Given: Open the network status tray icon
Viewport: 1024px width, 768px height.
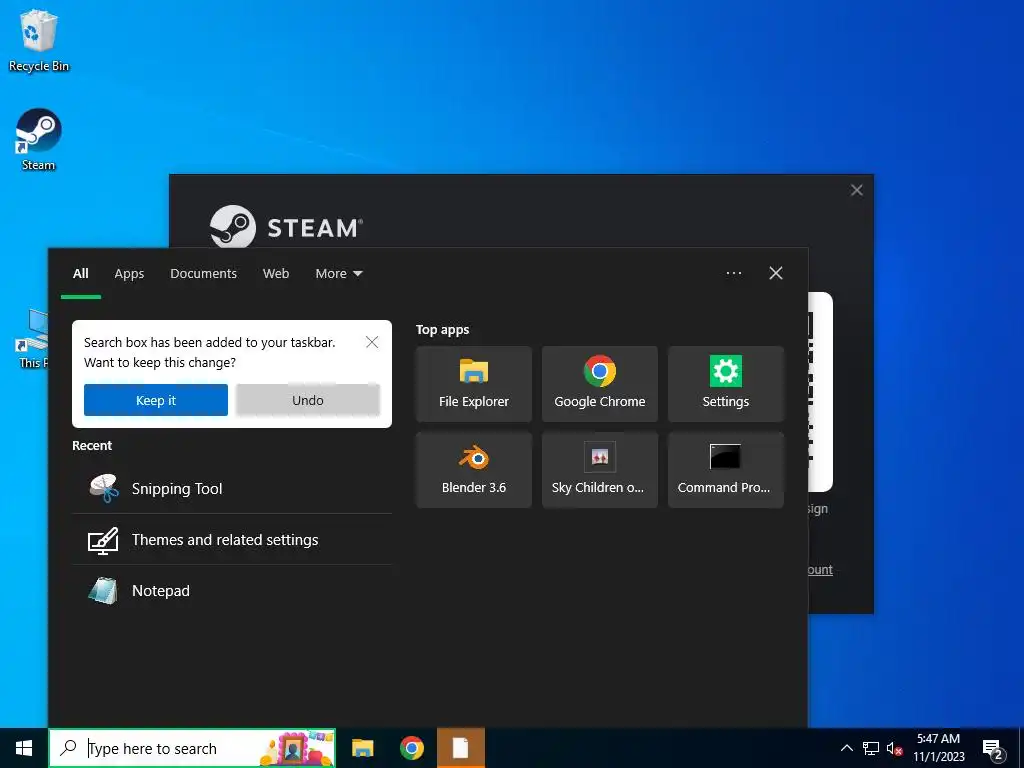Looking at the screenshot, I should point(871,748).
